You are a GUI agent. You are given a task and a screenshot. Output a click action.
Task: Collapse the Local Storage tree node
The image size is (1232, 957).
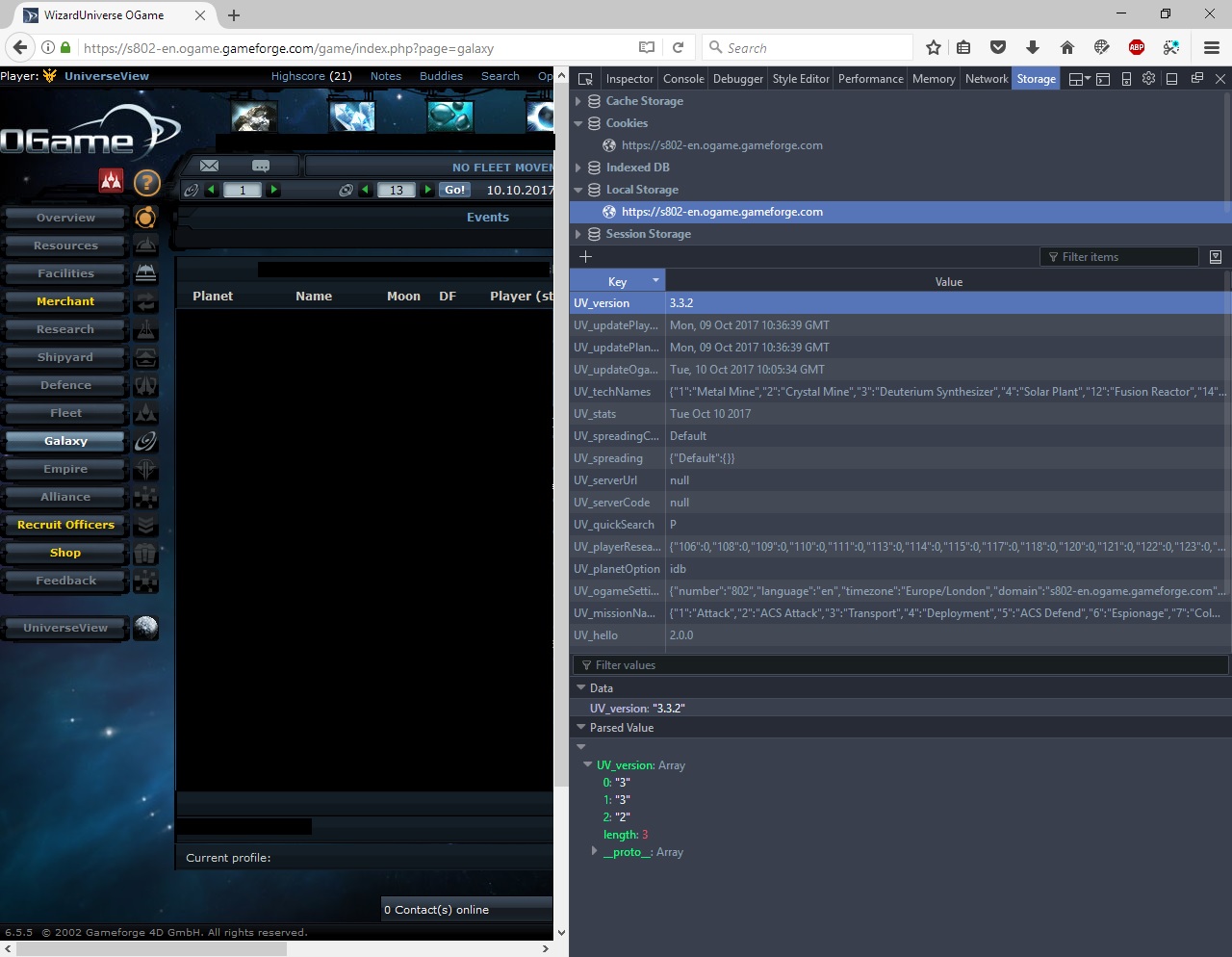click(578, 190)
